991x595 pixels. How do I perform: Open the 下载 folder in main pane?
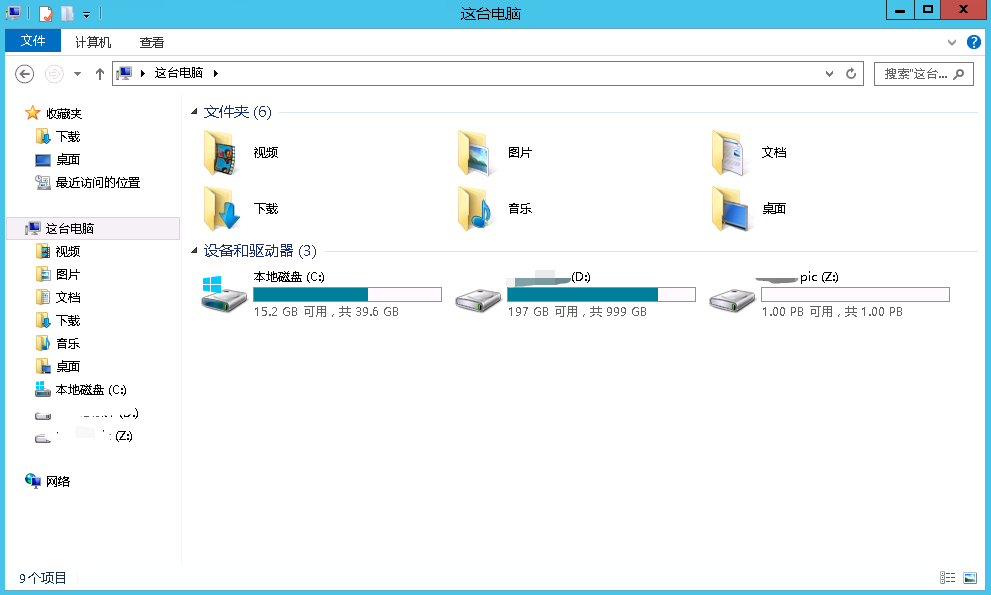(241, 209)
